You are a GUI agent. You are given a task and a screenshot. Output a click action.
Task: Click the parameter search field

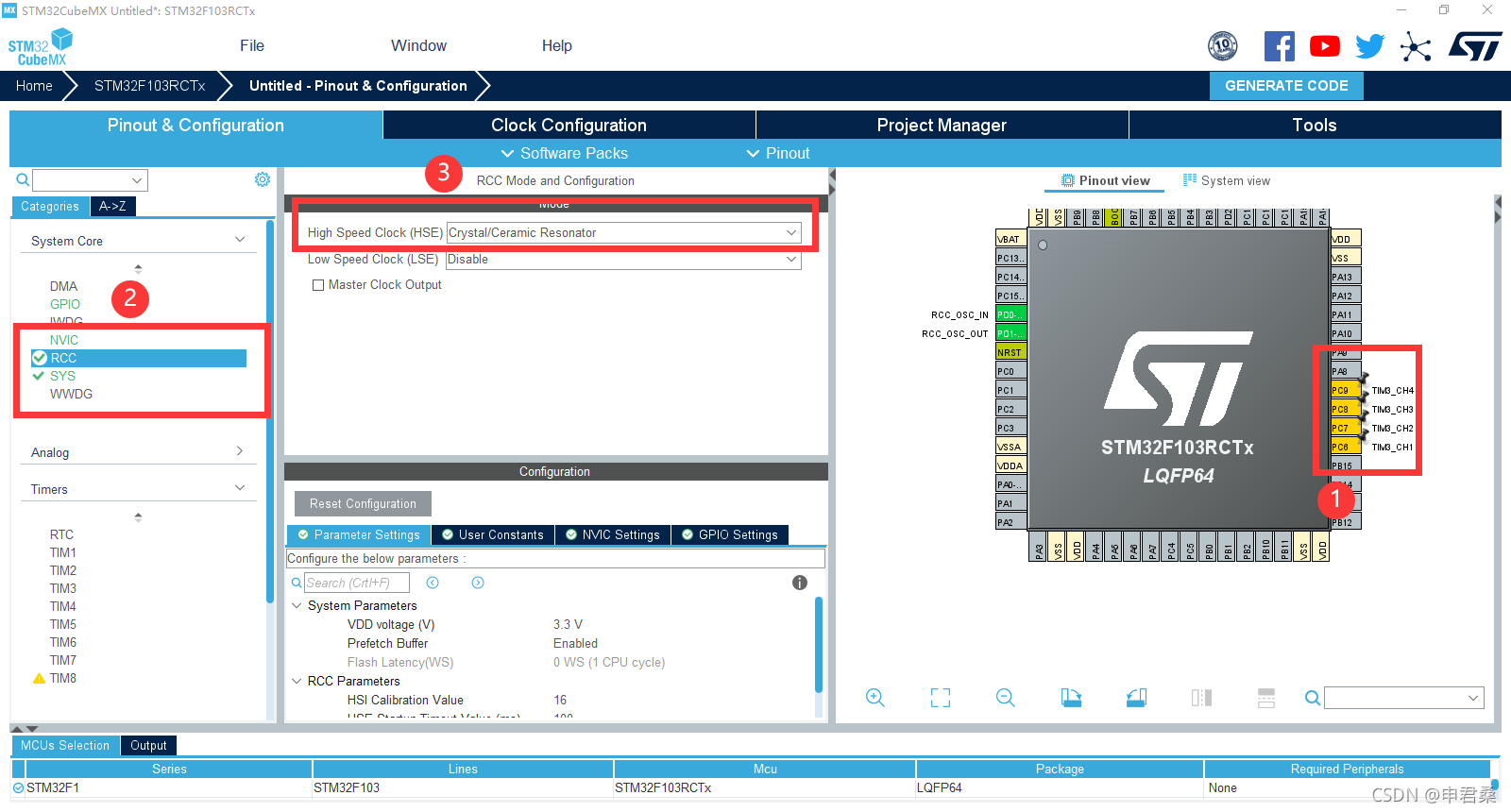click(356, 583)
